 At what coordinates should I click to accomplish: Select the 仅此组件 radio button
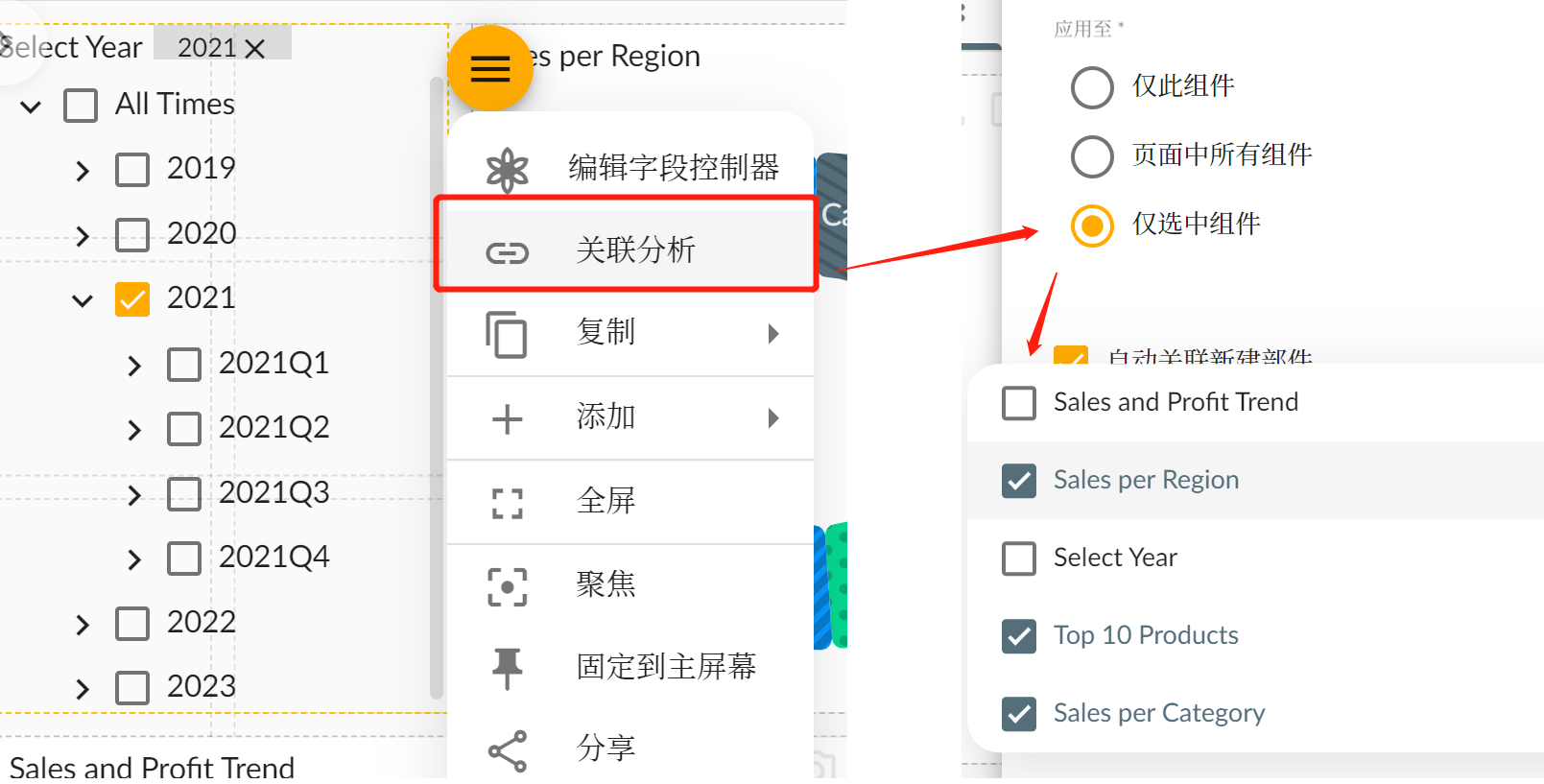1092,87
